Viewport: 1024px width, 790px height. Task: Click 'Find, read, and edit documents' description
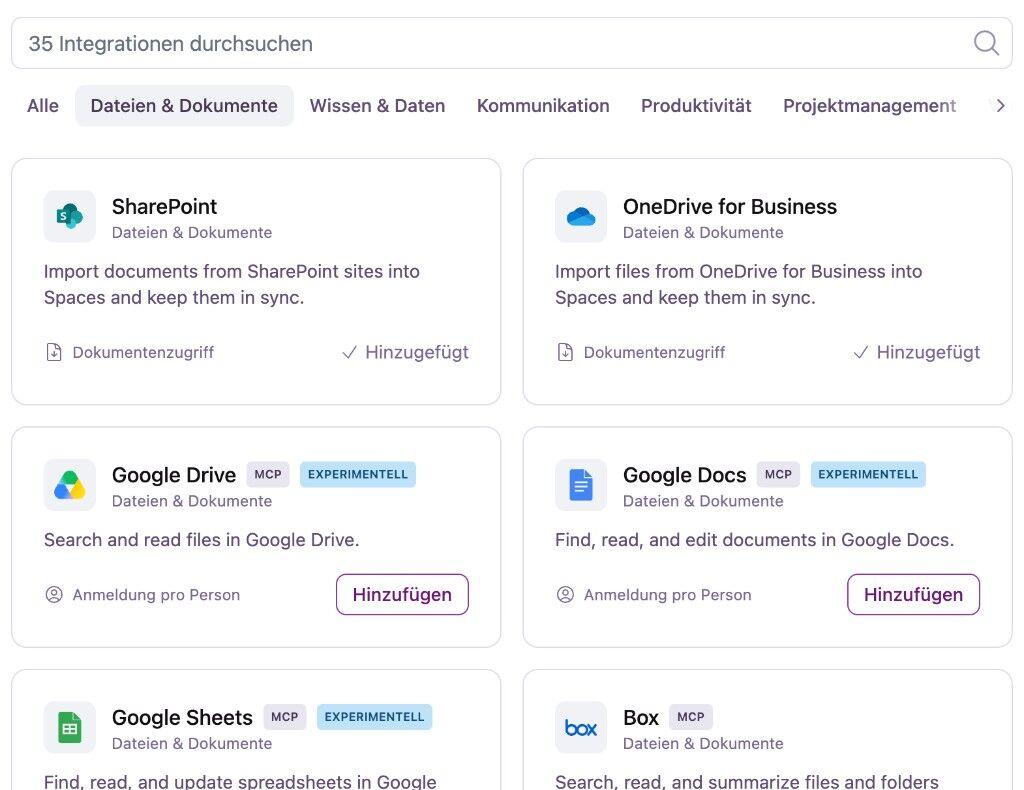click(754, 540)
